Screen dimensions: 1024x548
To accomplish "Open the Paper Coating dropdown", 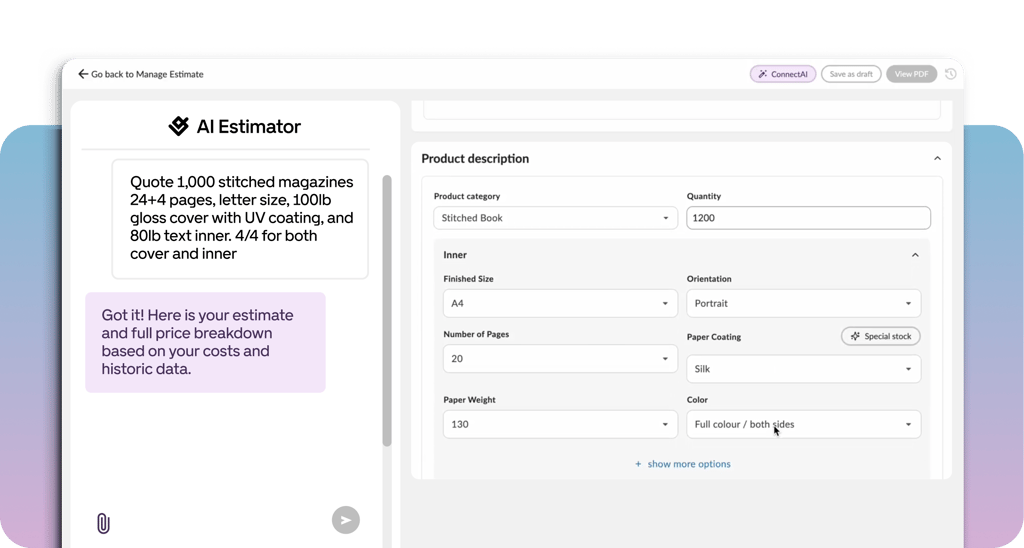I will pos(803,369).
